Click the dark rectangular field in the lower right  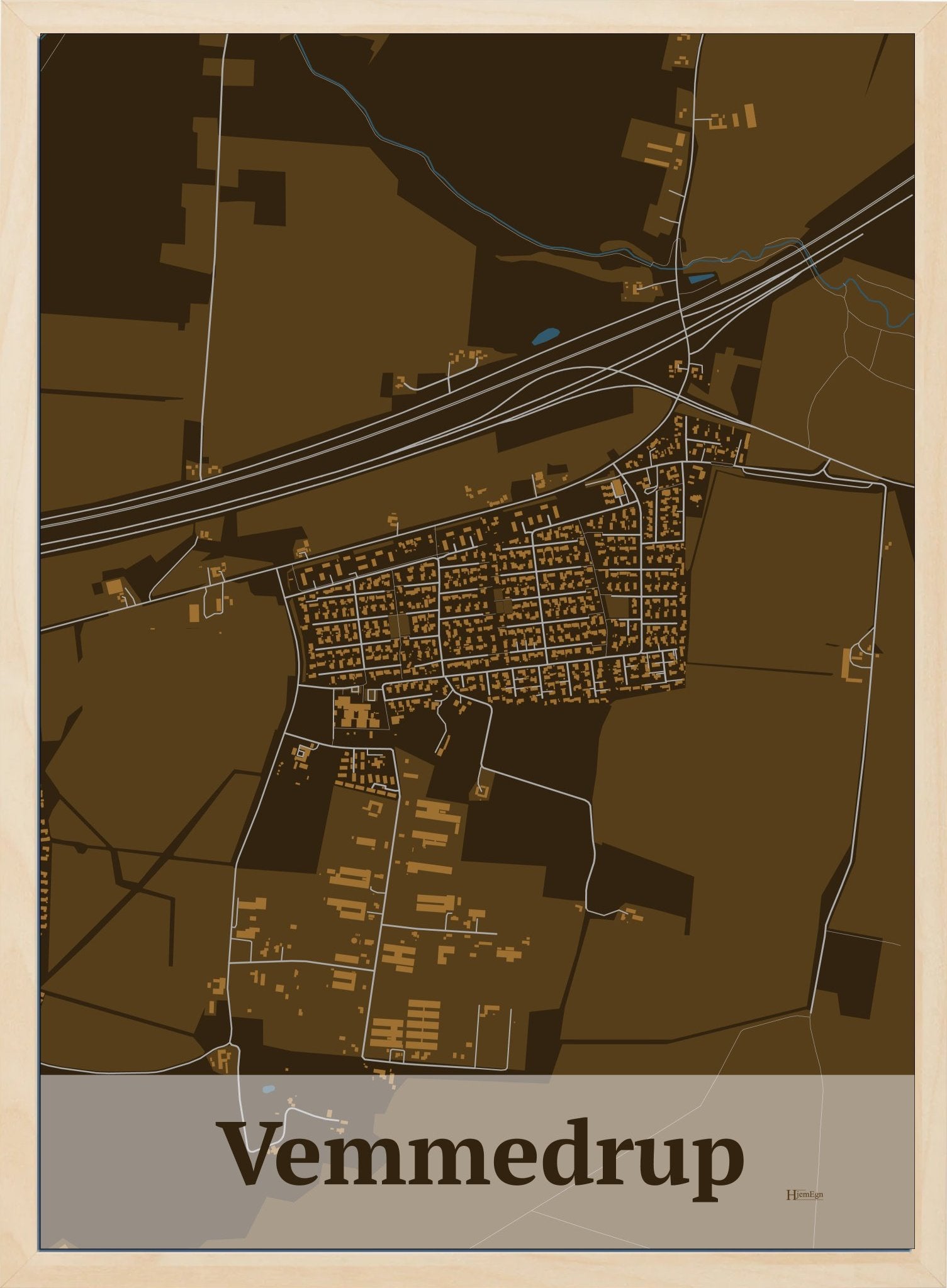pyautogui.click(x=849, y=981)
